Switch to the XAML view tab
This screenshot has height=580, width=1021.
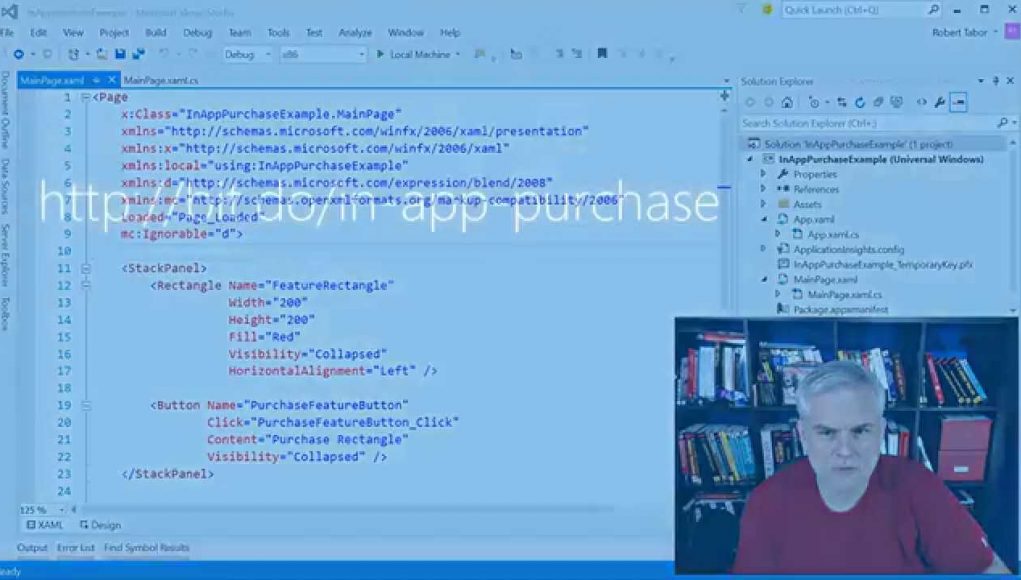click(x=45, y=525)
